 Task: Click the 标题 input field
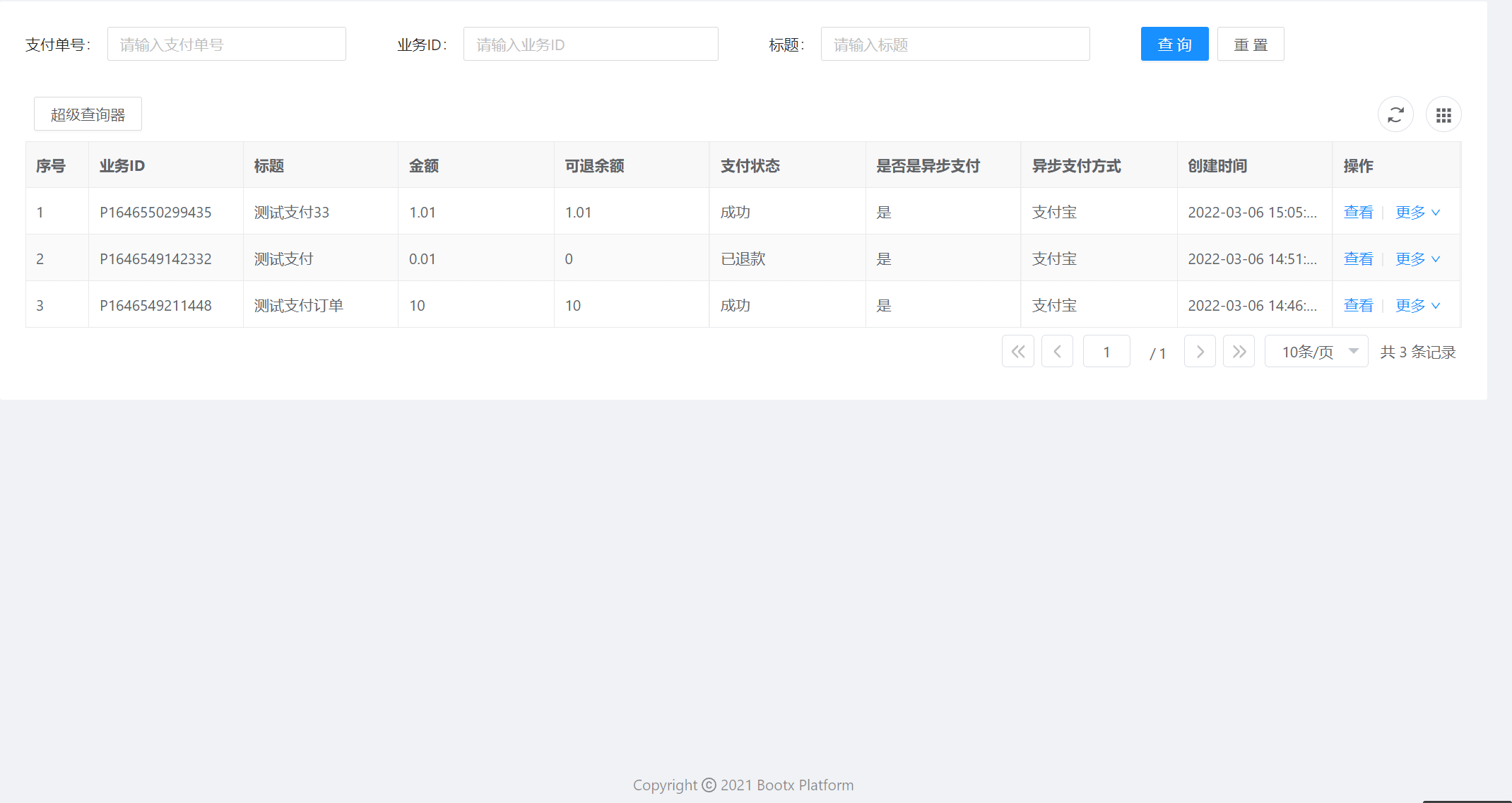955,43
